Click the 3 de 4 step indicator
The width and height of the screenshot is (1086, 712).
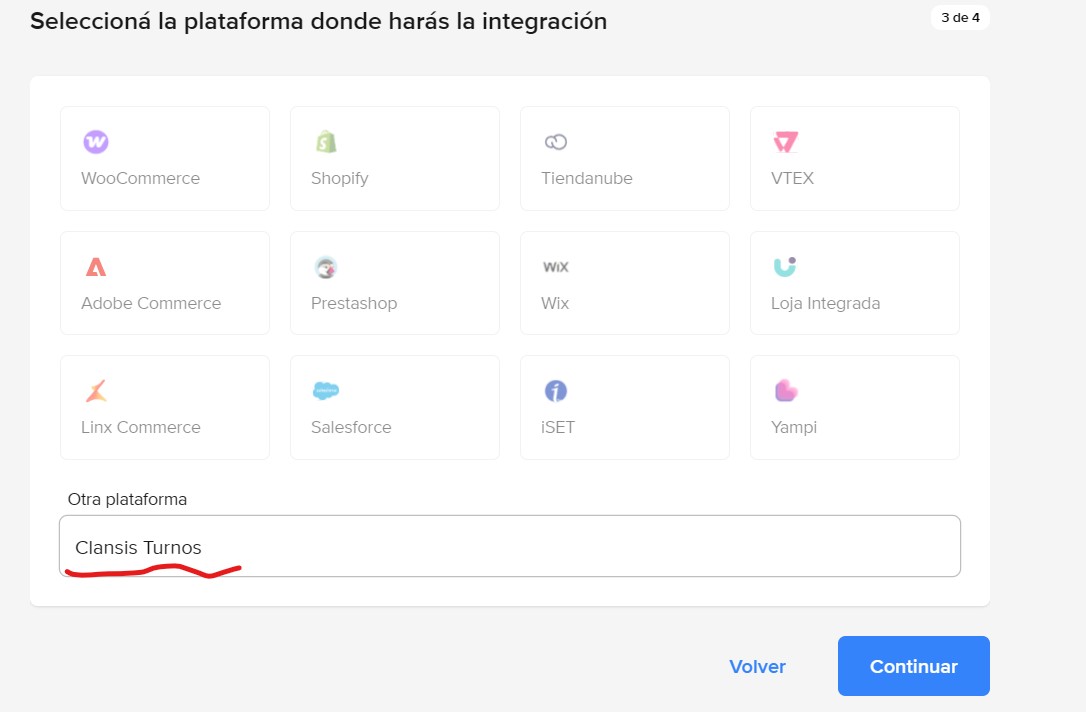coord(960,18)
